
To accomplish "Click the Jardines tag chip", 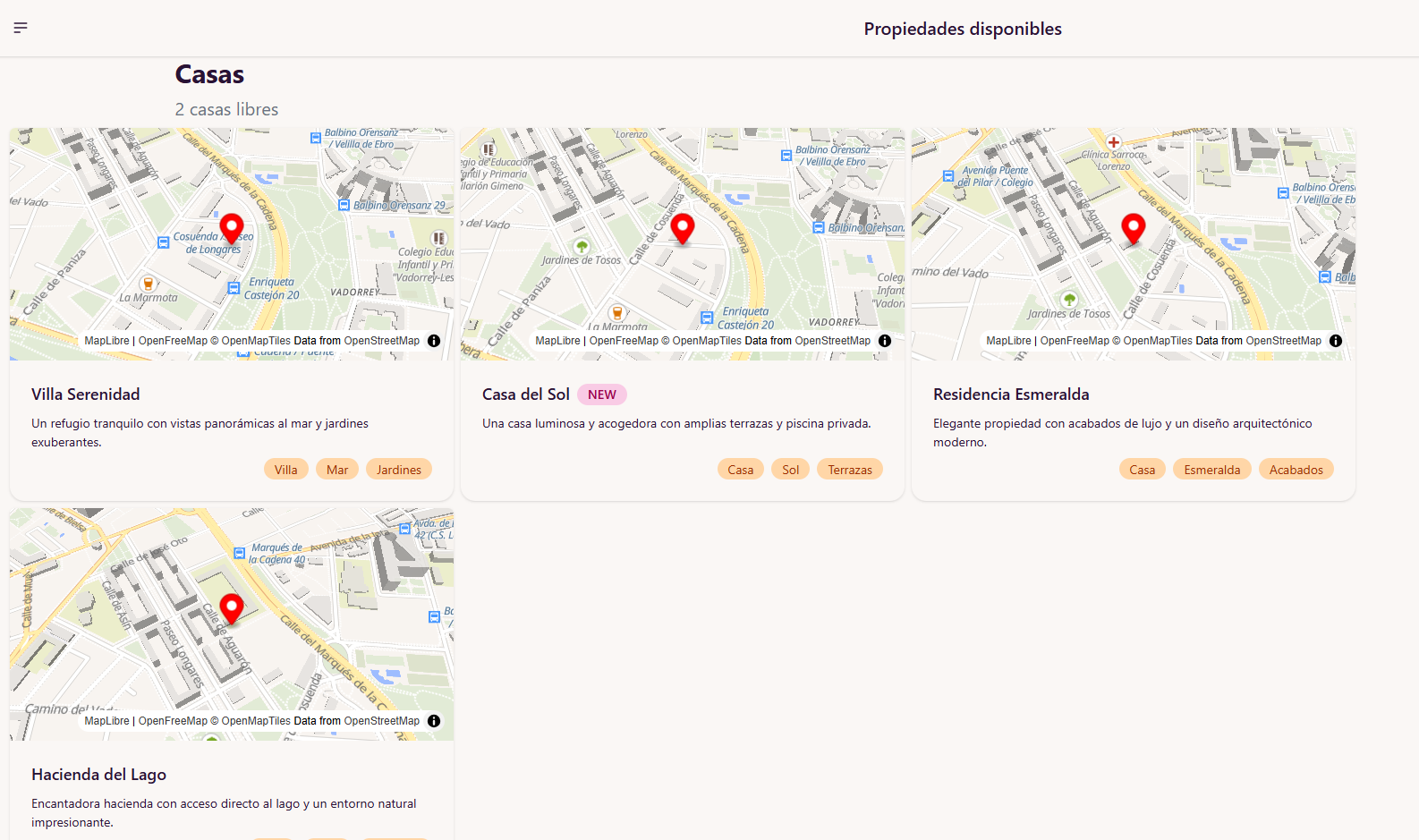I will point(398,470).
